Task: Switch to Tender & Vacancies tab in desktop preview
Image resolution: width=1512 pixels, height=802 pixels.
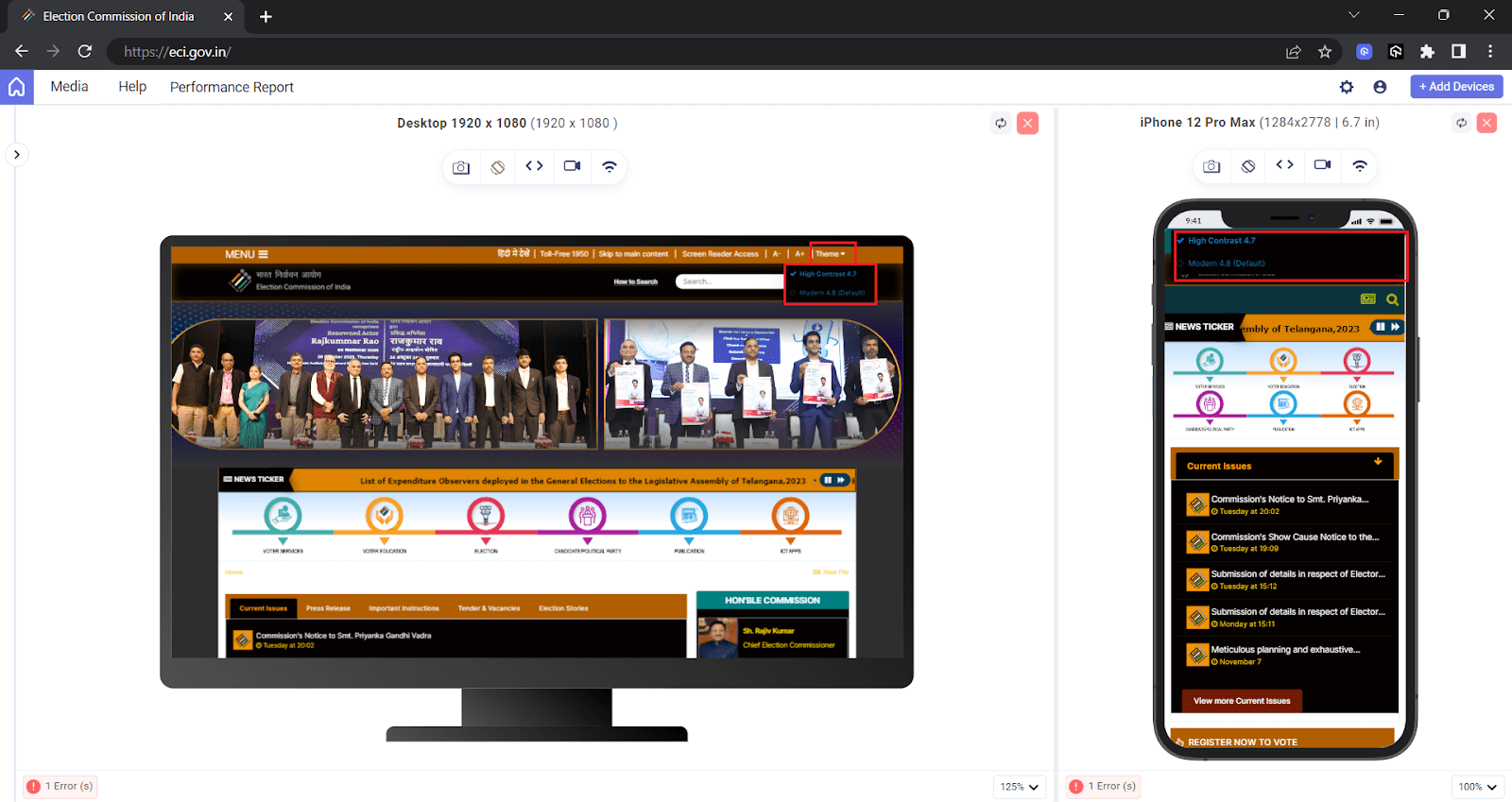Action: coord(489,608)
